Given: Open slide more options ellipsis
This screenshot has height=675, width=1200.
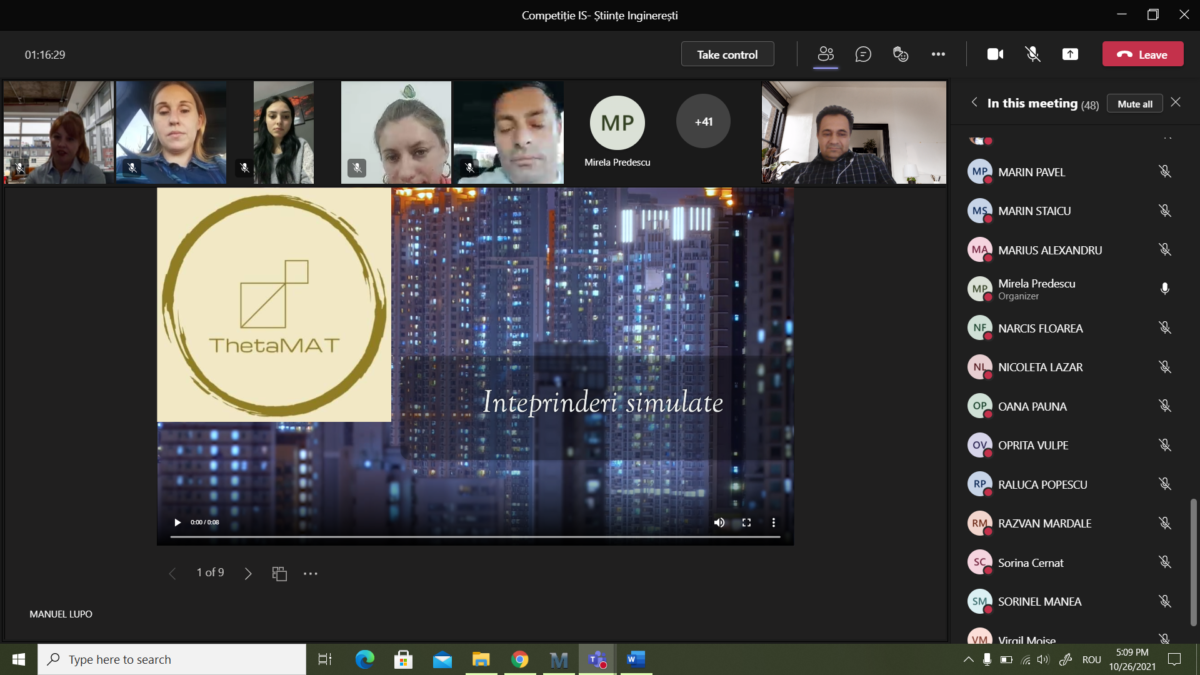Looking at the screenshot, I should click(310, 574).
